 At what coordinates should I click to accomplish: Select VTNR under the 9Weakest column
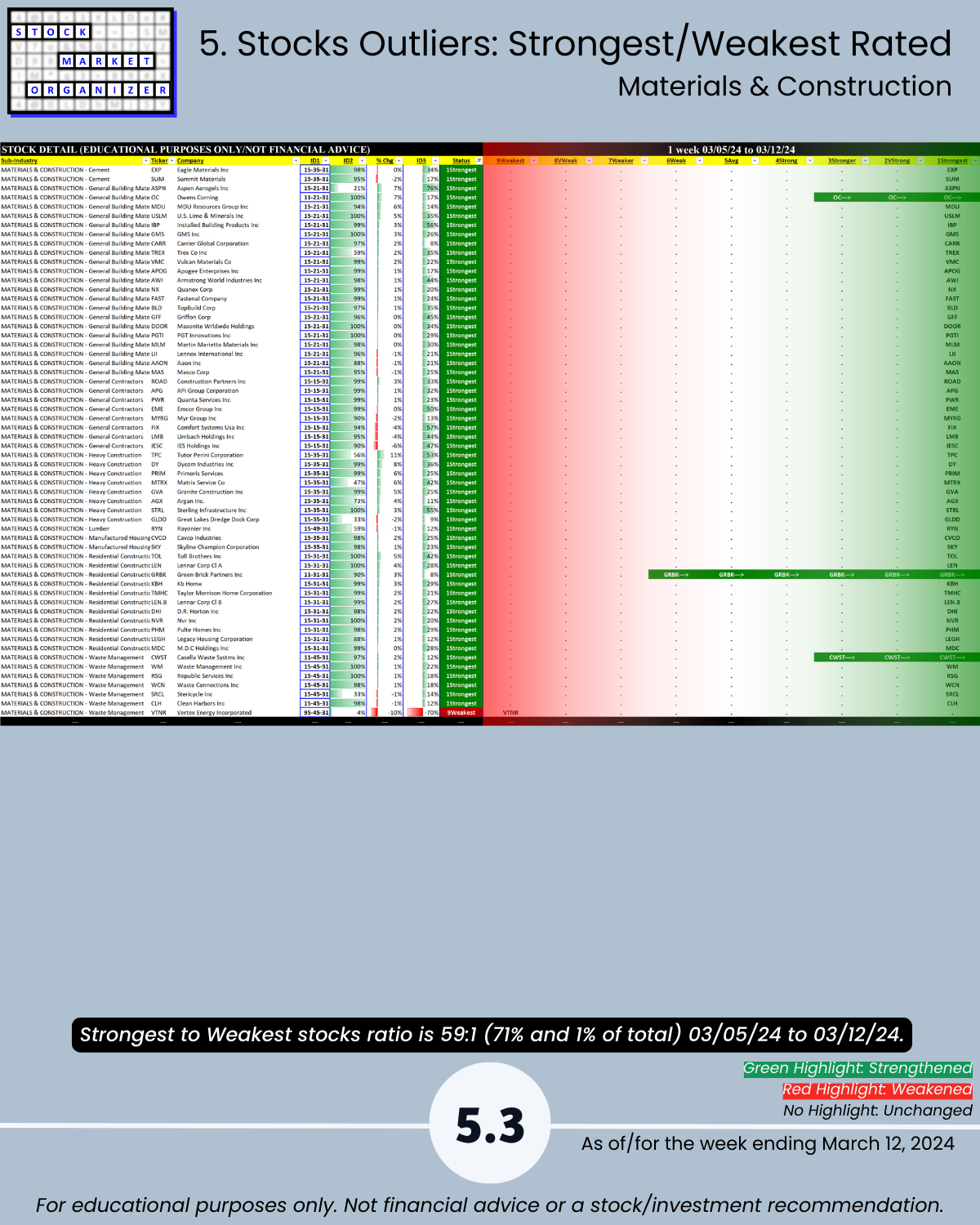coord(510,713)
